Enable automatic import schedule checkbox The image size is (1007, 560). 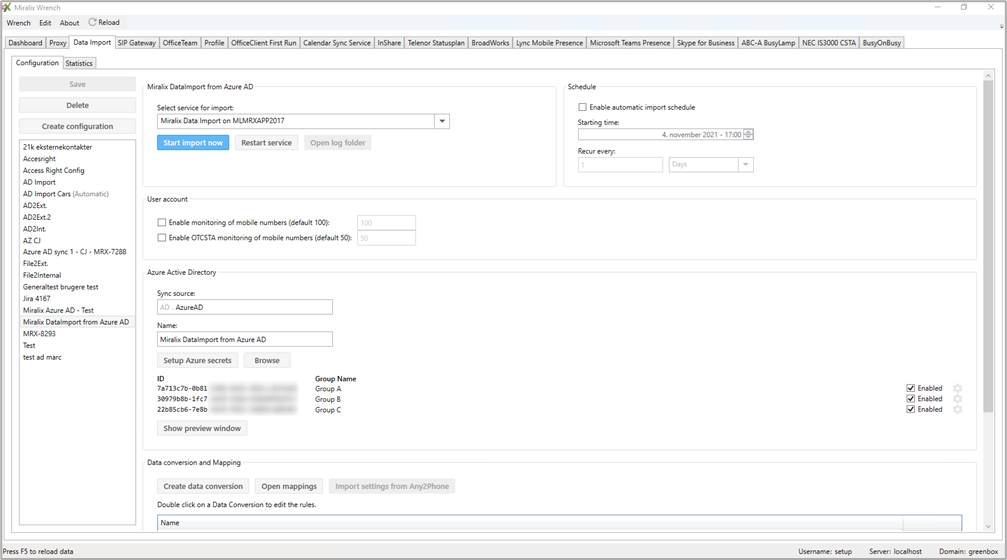(582, 107)
